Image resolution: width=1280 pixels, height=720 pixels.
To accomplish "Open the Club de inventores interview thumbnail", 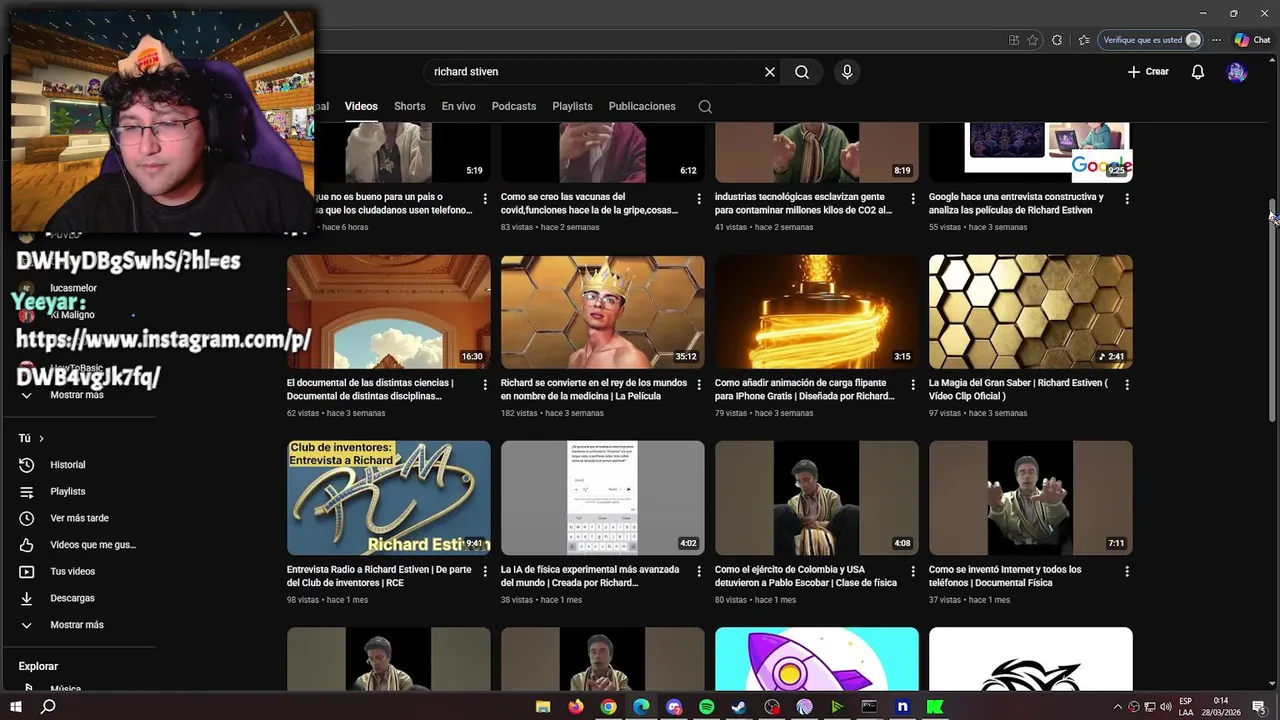I will (x=389, y=498).
